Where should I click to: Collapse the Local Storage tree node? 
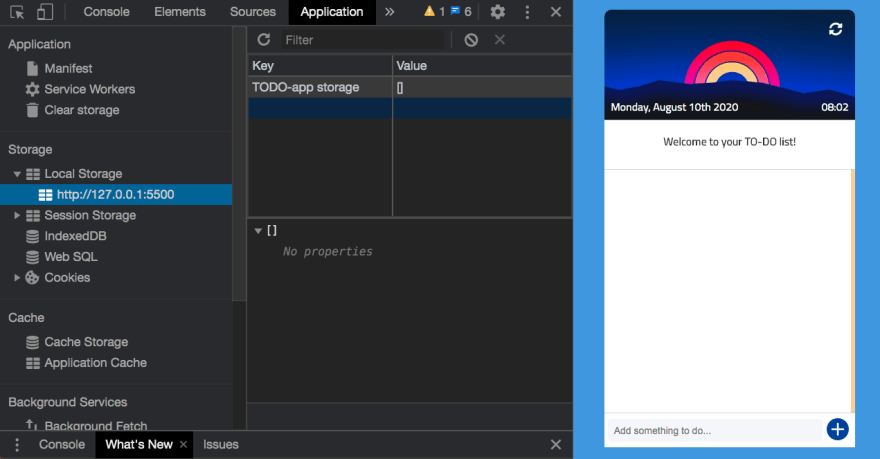coord(17,174)
